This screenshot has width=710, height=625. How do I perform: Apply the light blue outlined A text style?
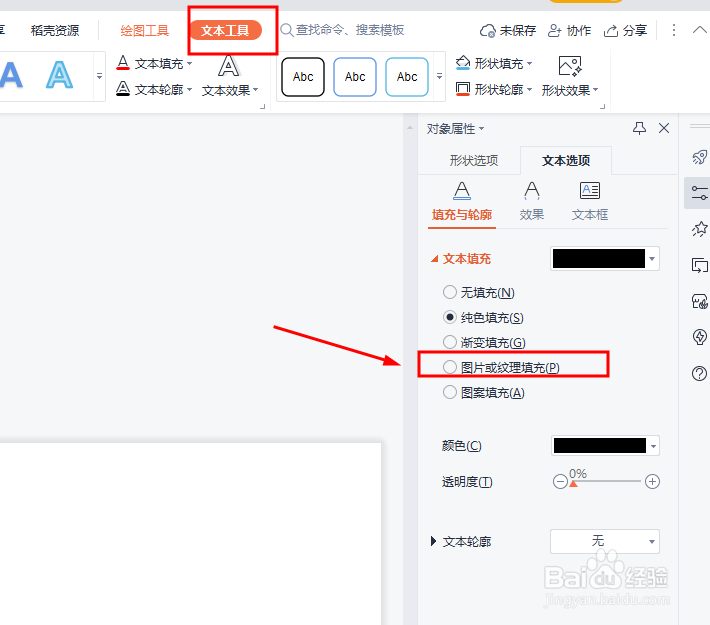click(59, 75)
